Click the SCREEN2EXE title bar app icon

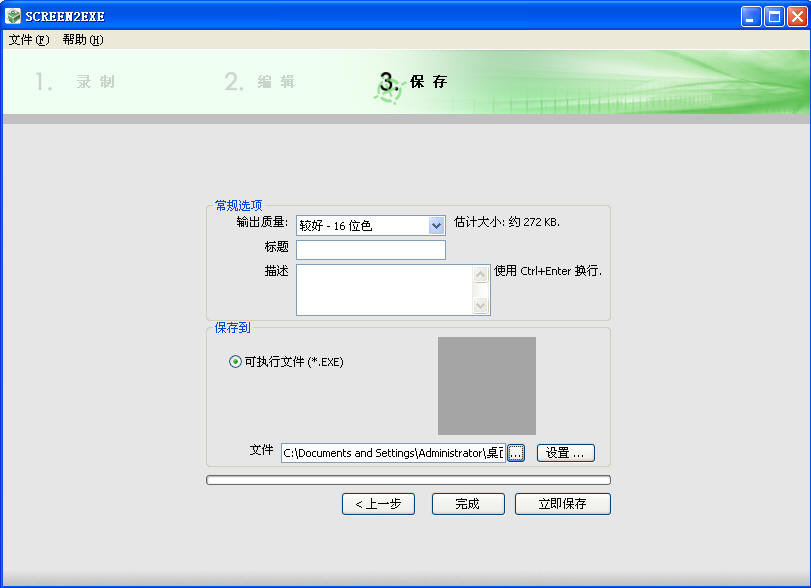[13, 16]
